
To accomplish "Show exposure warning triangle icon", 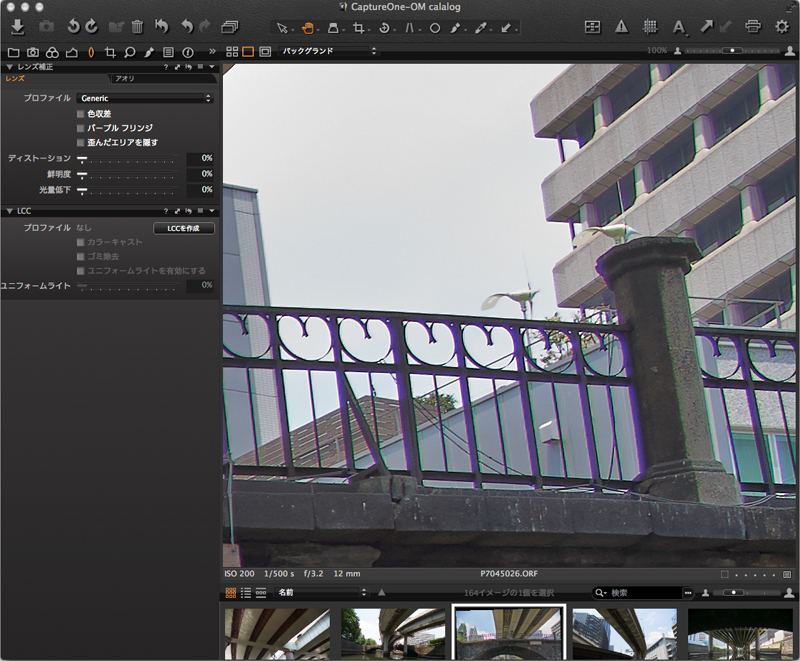I will [x=621, y=27].
